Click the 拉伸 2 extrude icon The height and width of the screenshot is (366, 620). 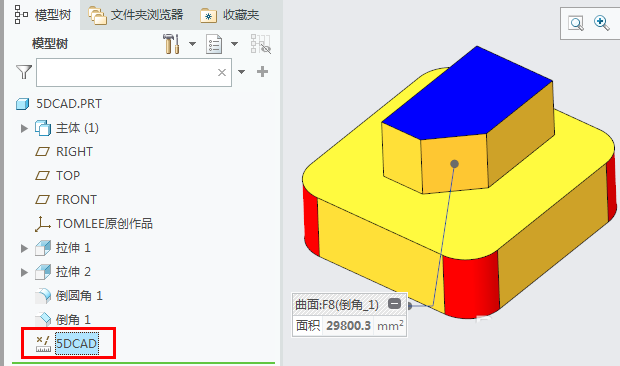point(43,272)
